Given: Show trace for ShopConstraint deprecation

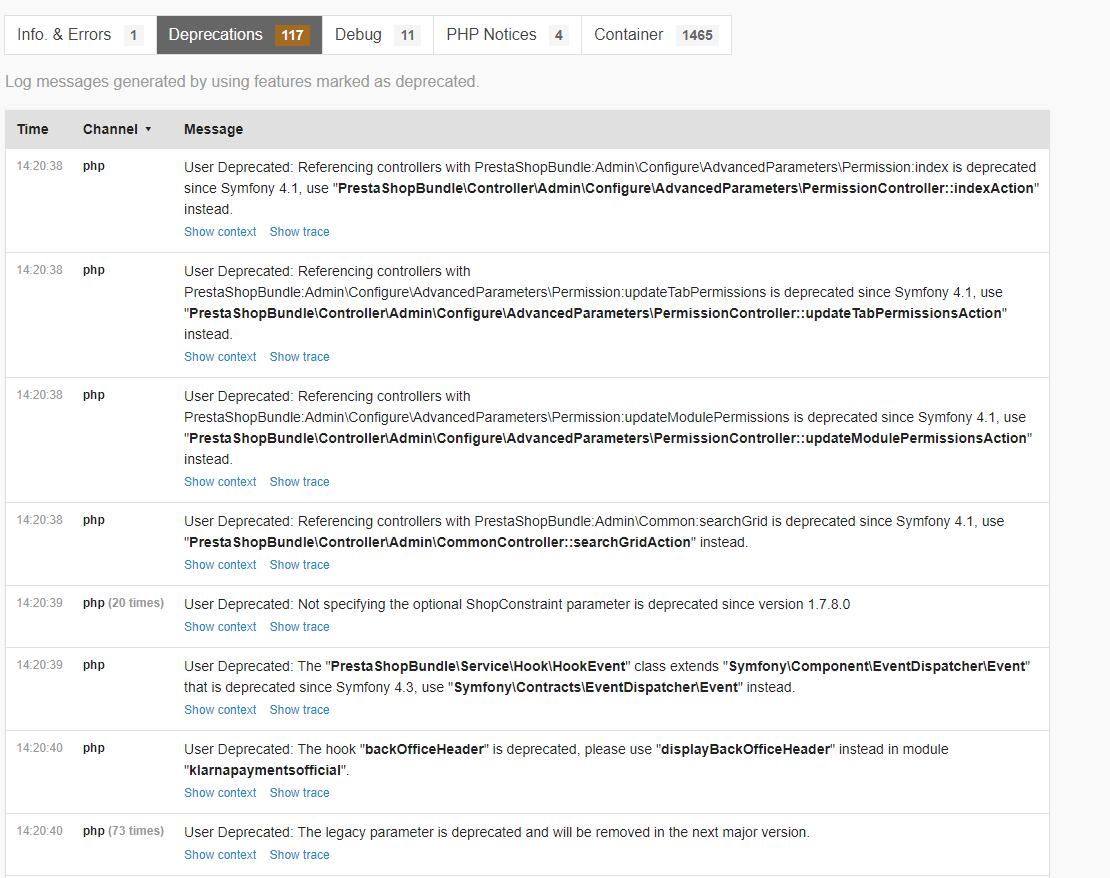Looking at the screenshot, I should click(299, 627).
